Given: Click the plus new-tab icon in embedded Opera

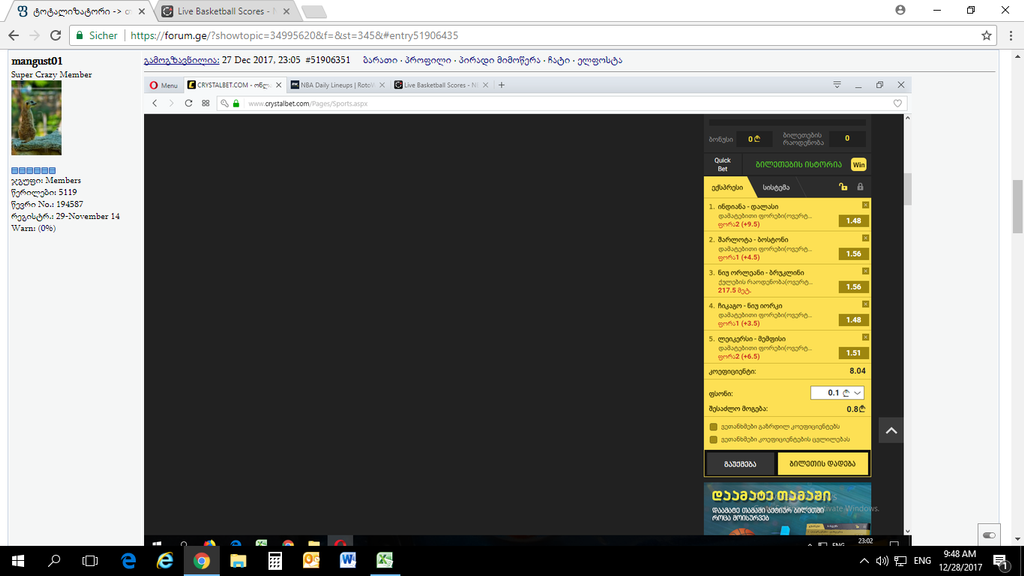Looking at the screenshot, I should 502,85.
